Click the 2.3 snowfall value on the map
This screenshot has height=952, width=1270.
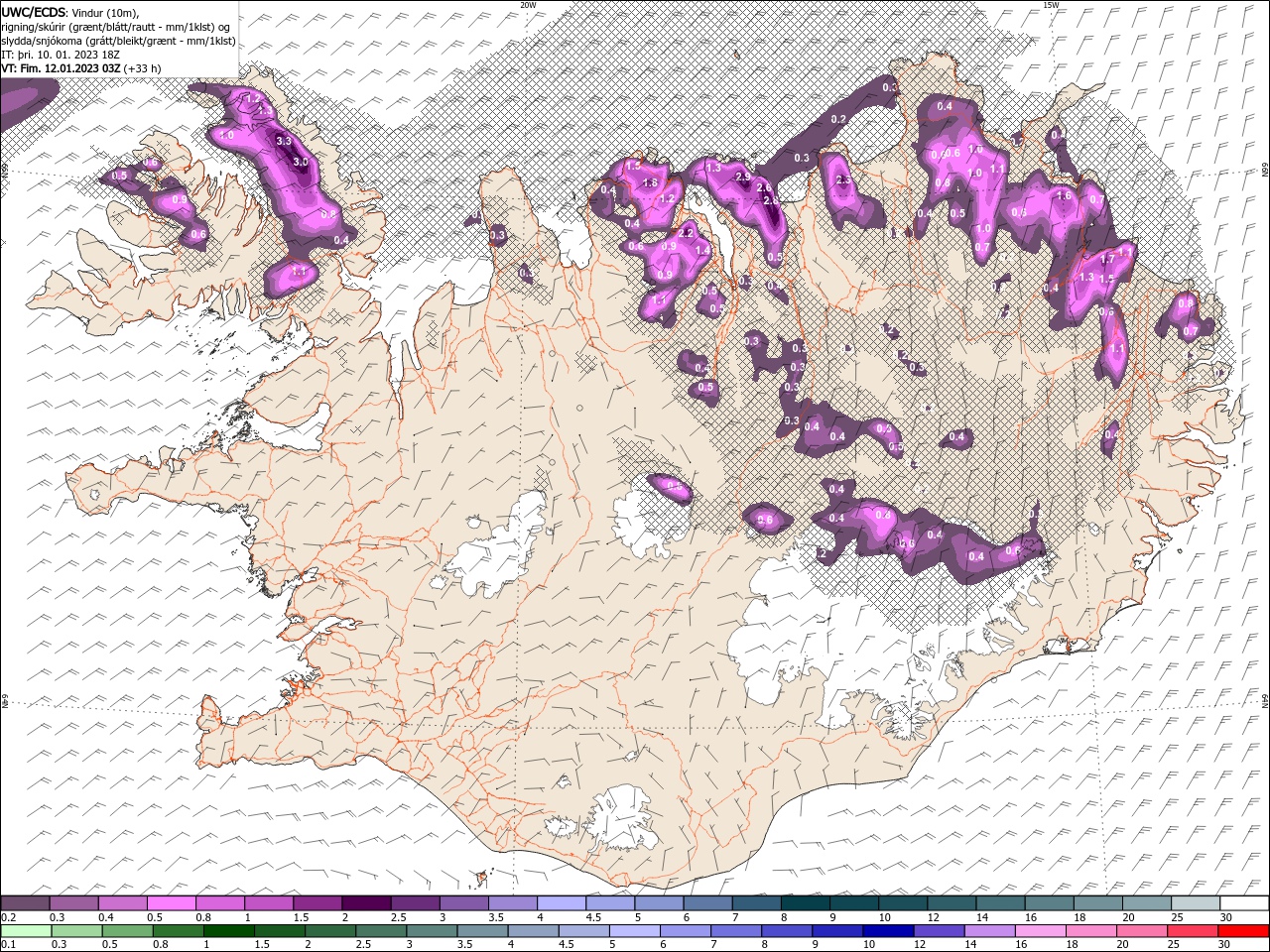click(x=844, y=180)
